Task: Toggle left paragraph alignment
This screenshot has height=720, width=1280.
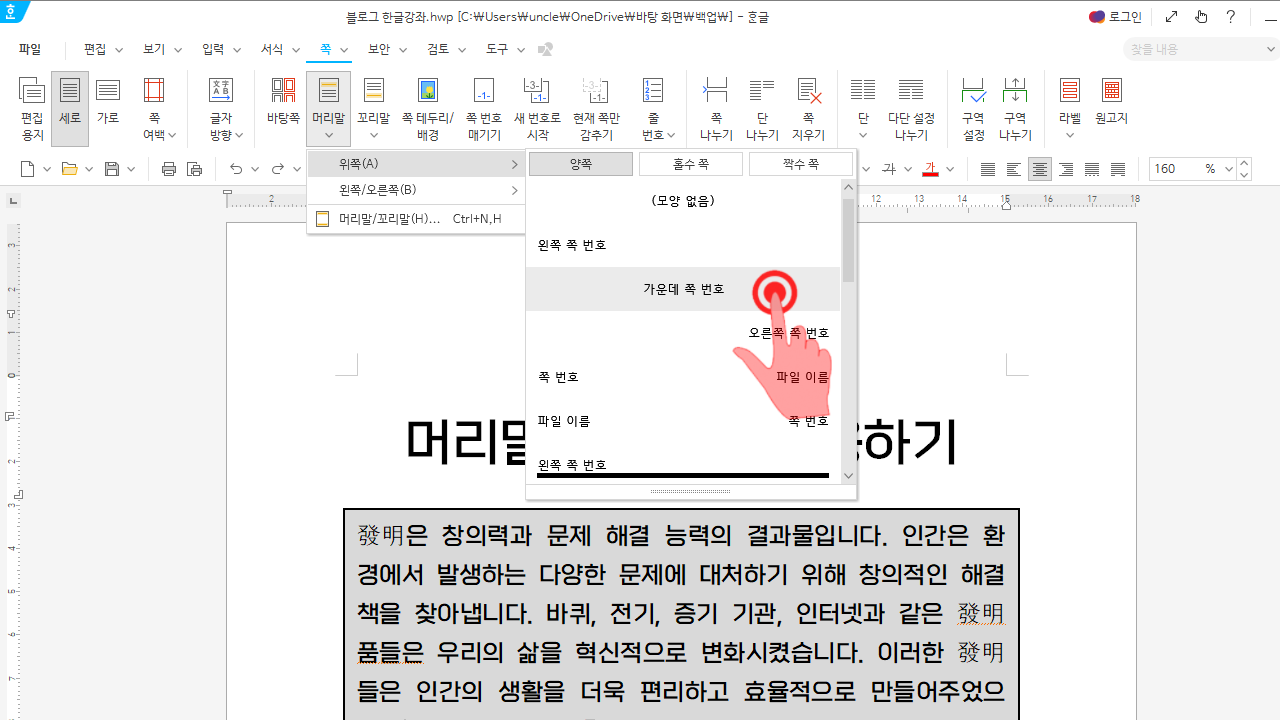Action: click(1014, 169)
